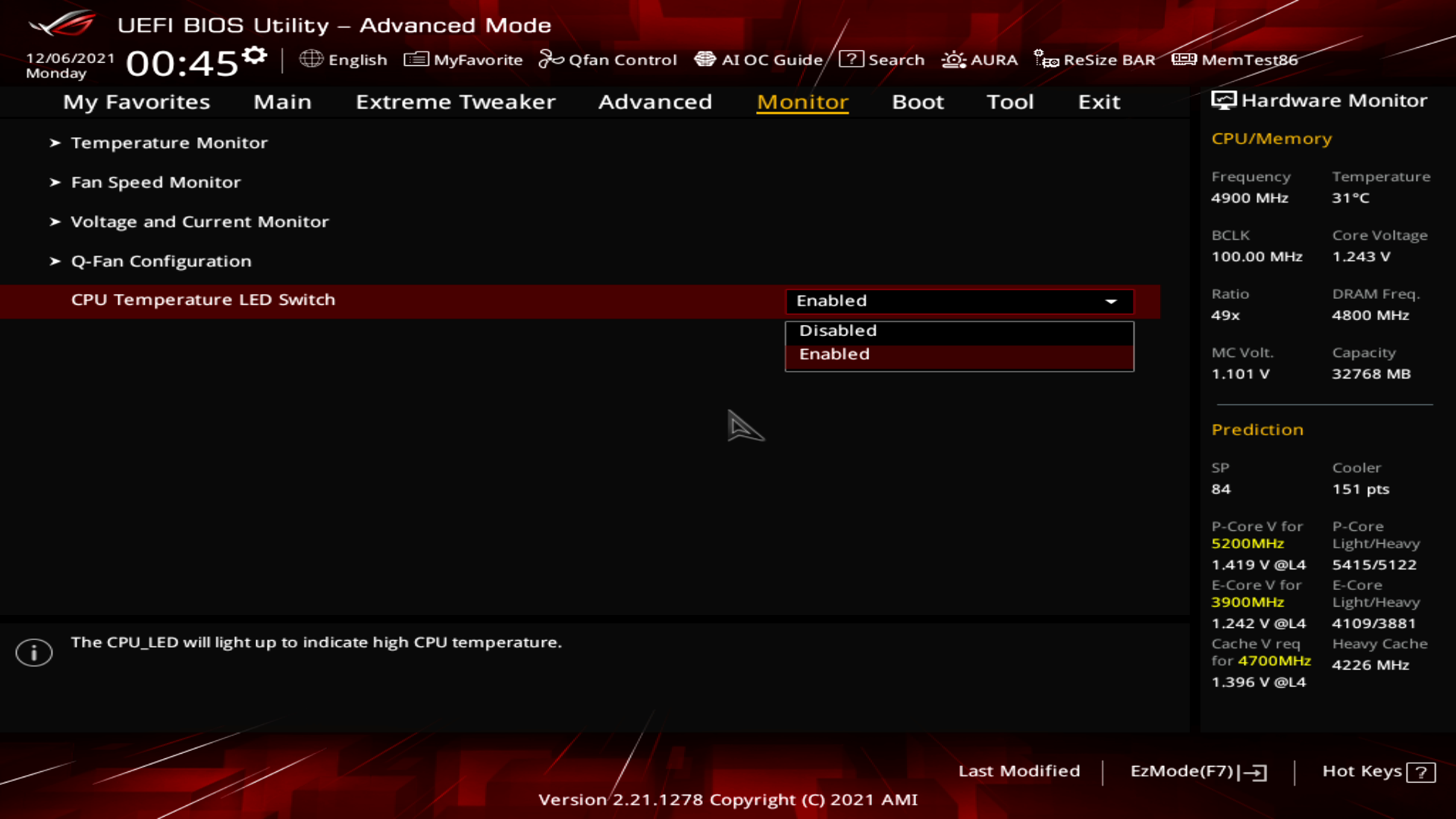Switch to the Boot tab
The width and height of the screenshot is (1456, 819).
[x=918, y=102]
